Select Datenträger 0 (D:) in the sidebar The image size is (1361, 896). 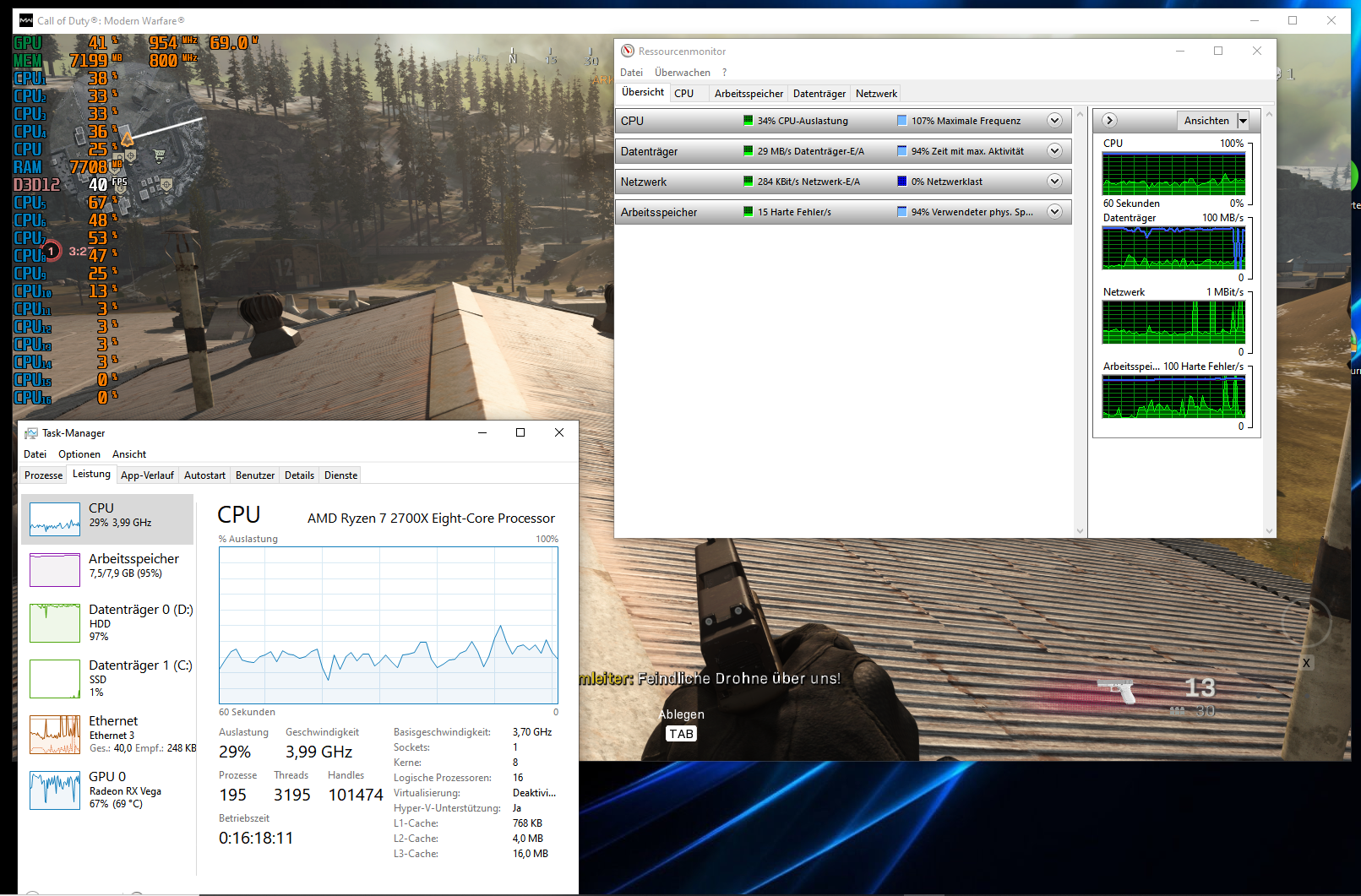tap(107, 622)
